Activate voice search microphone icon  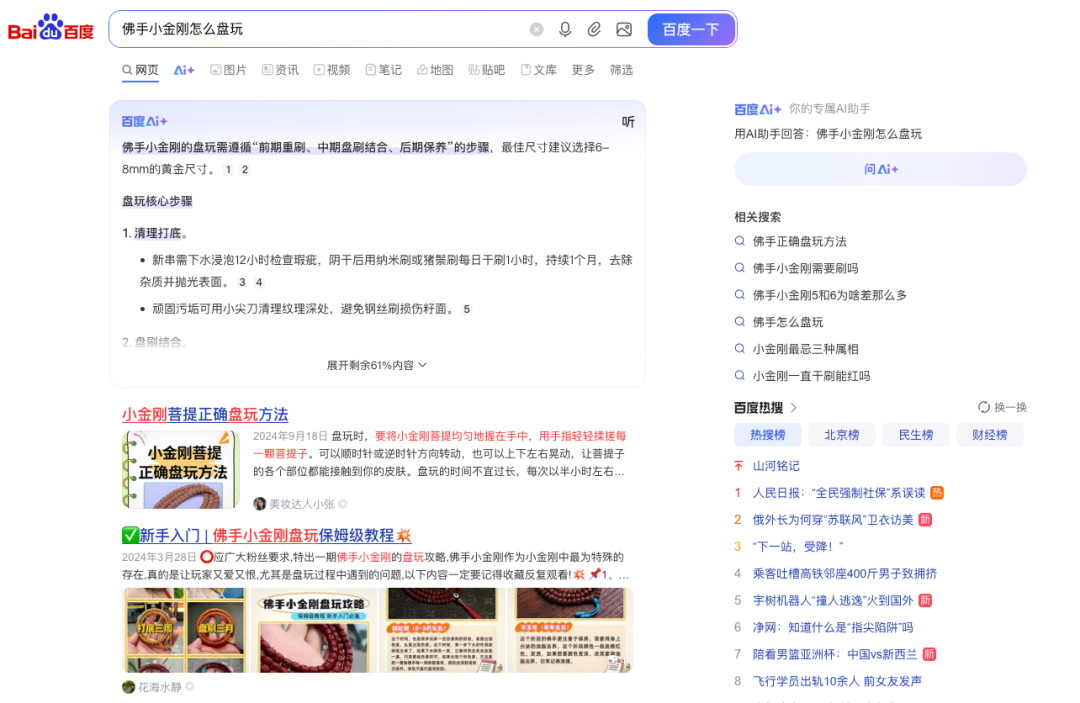(x=565, y=29)
